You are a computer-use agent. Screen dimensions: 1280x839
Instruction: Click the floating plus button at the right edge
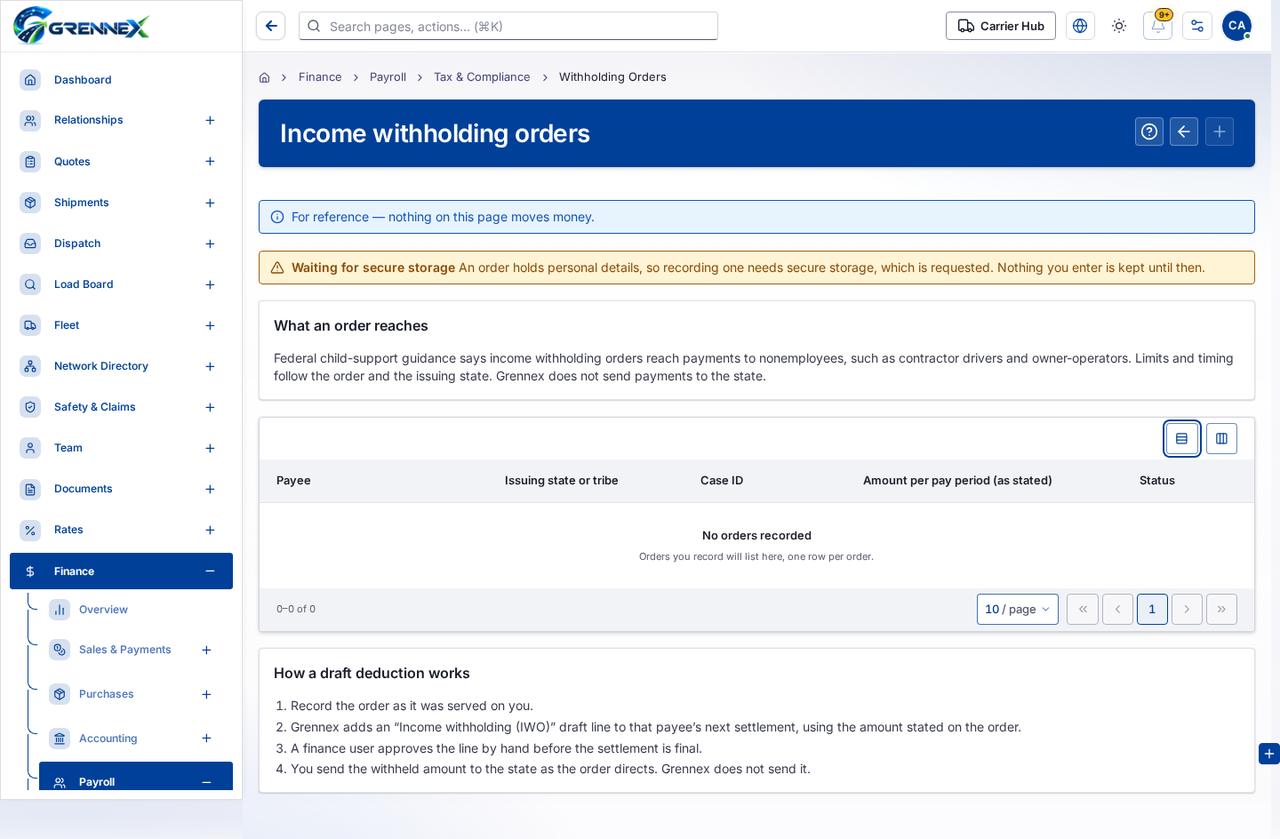pos(1269,754)
